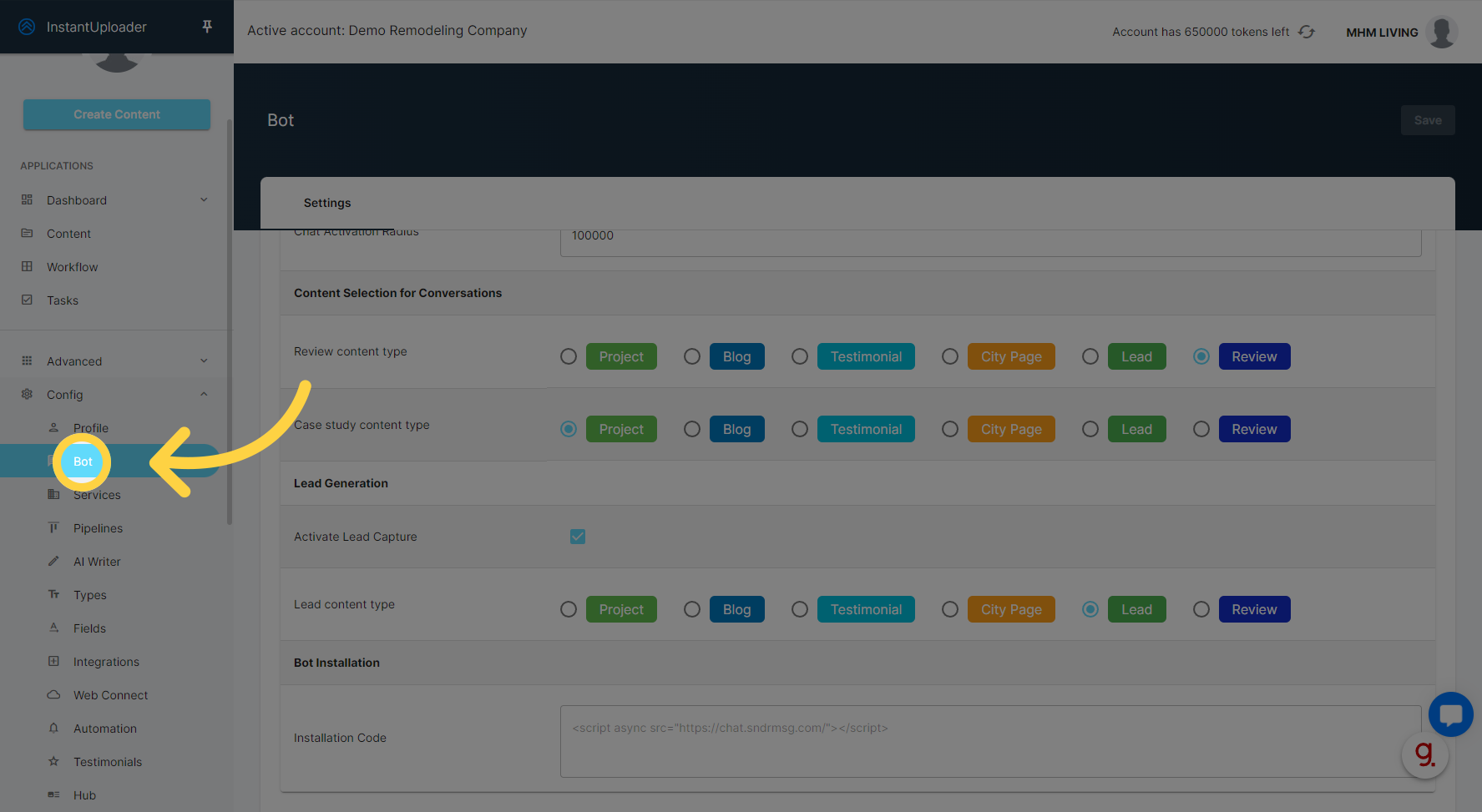1482x812 pixels.
Task: Click the Workflow icon in sidebar
Action: [x=27, y=266]
